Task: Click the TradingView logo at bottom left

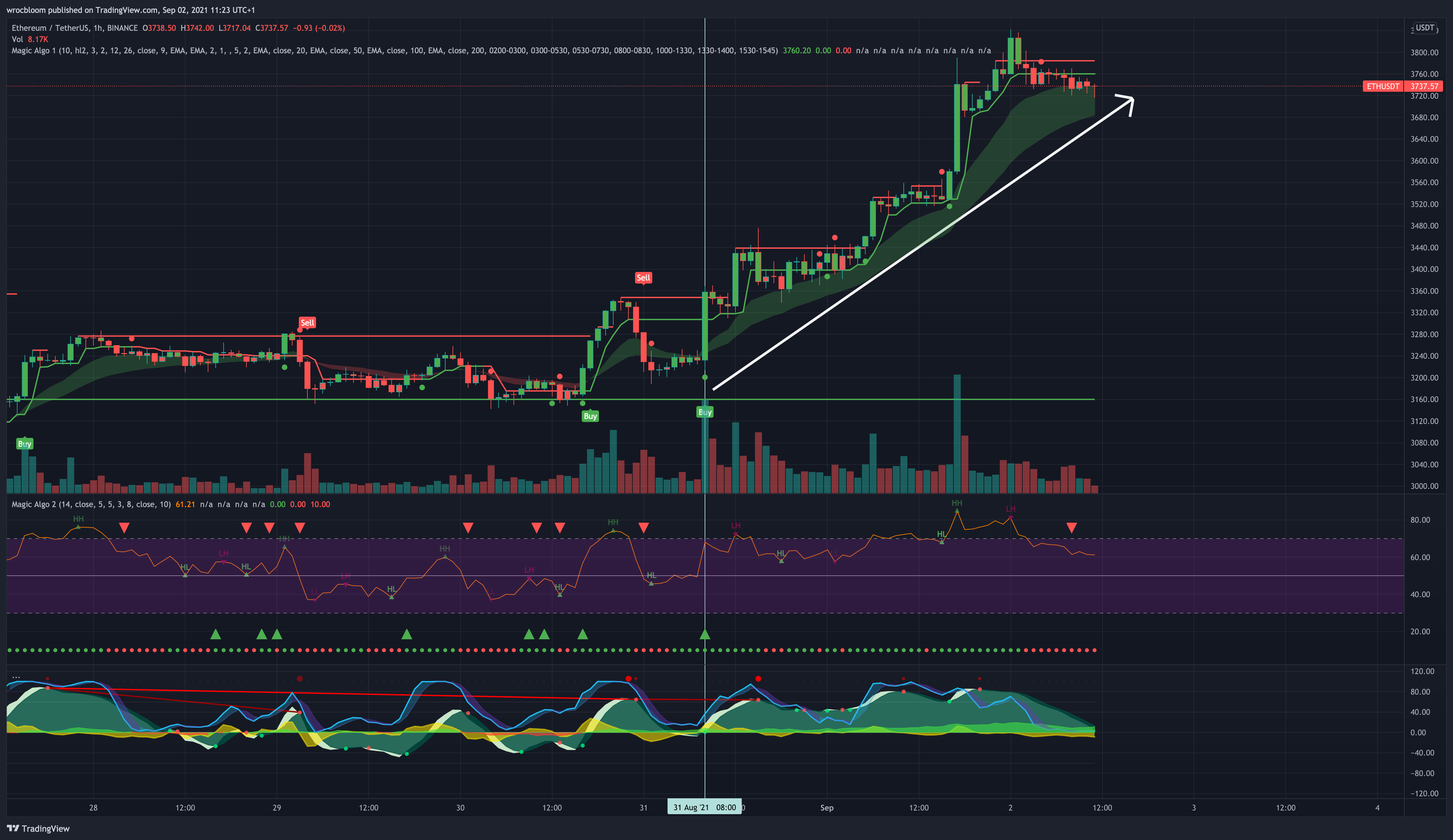Action: tap(38, 828)
